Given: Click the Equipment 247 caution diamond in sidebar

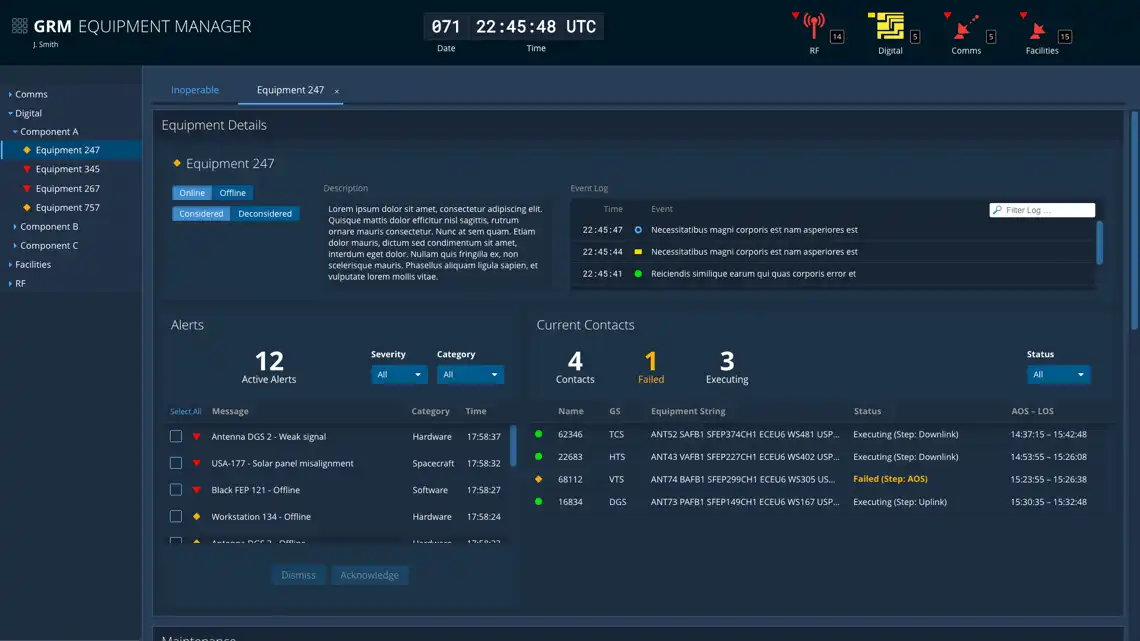Looking at the screenshot, I should 27,150.
